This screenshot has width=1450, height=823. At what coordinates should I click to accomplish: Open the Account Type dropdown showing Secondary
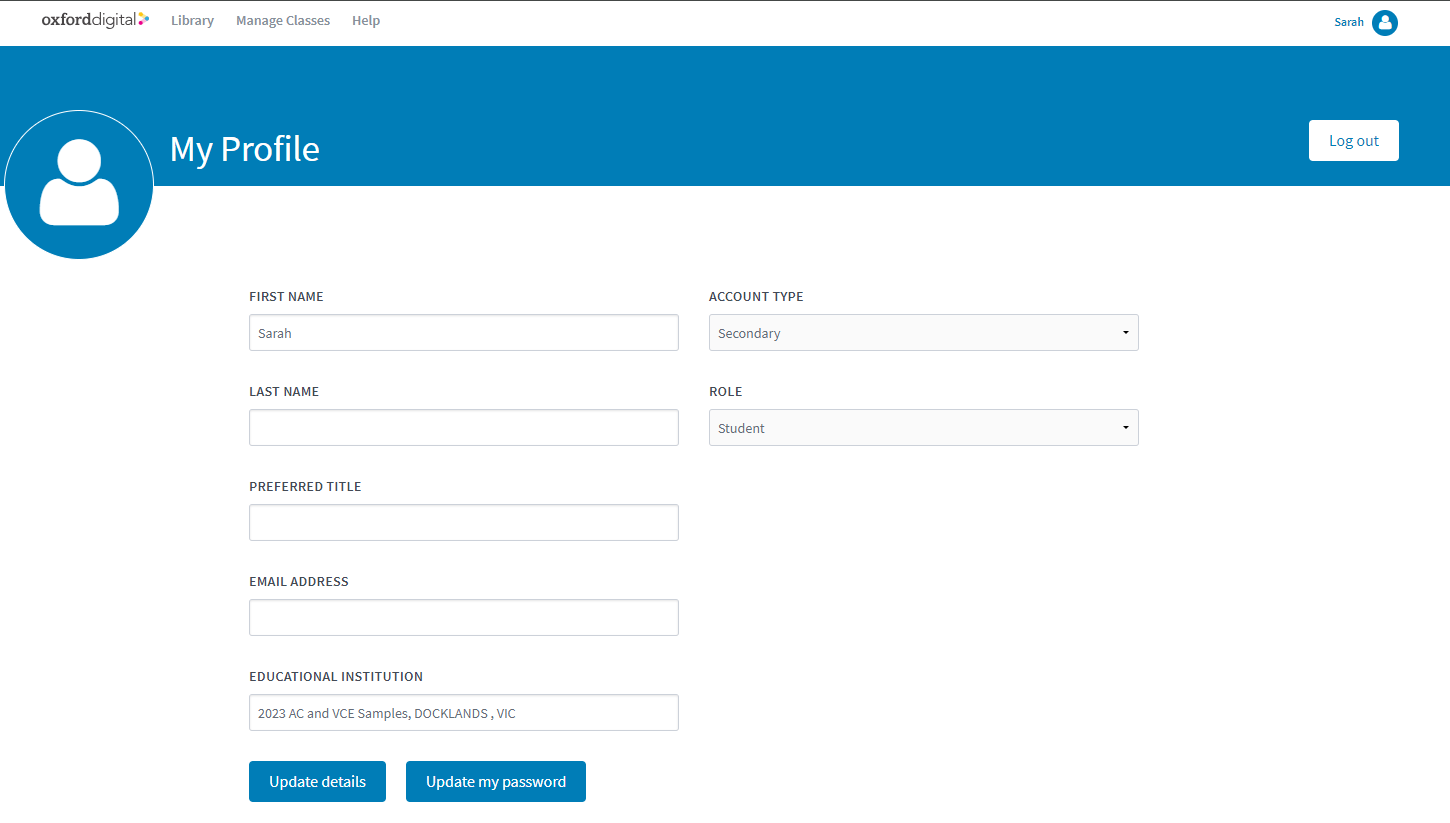(923, 332)
